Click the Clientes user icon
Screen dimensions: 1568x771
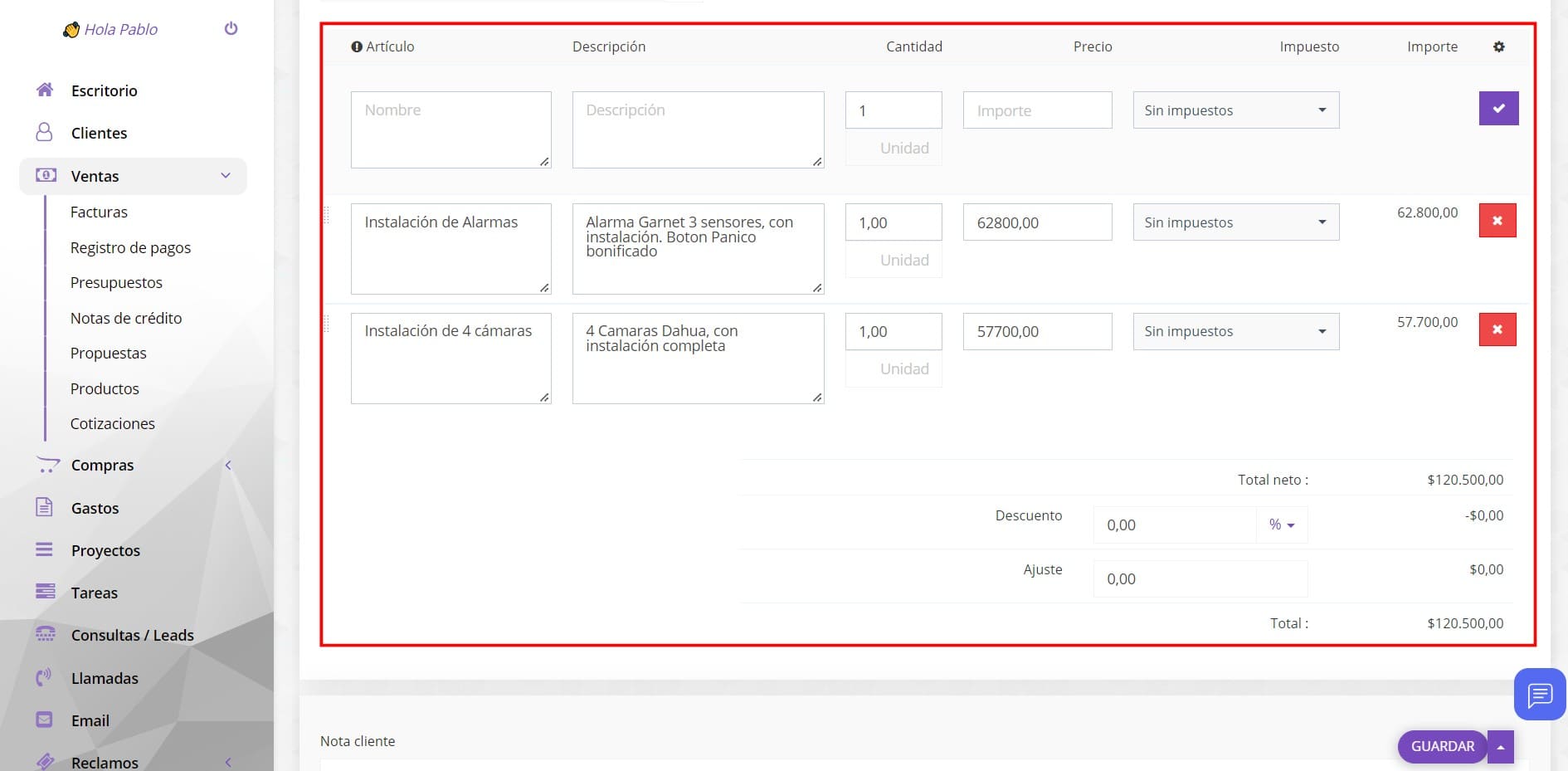tap(45, 132)
